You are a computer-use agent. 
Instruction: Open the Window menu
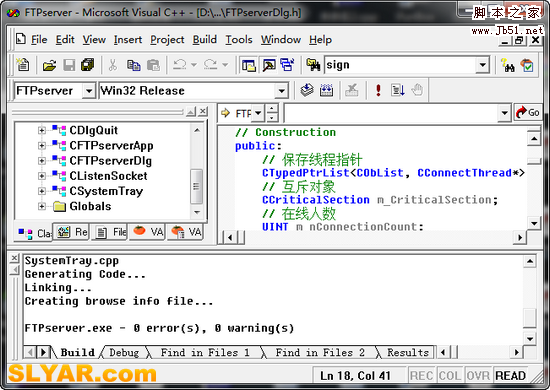pyautogui.click(x=281, y=40)
